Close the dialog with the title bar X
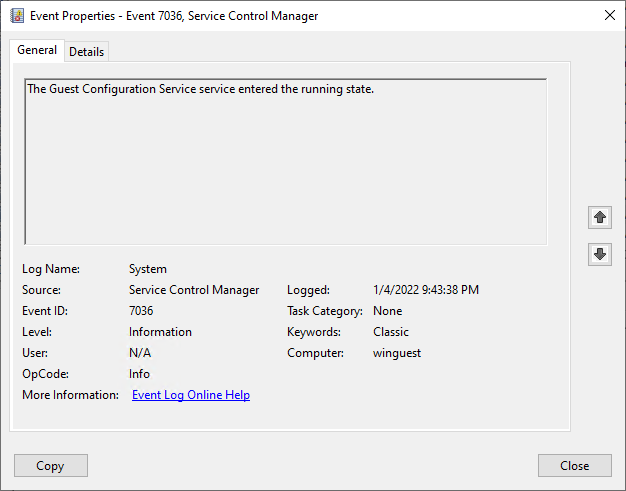 pos(610,15)
